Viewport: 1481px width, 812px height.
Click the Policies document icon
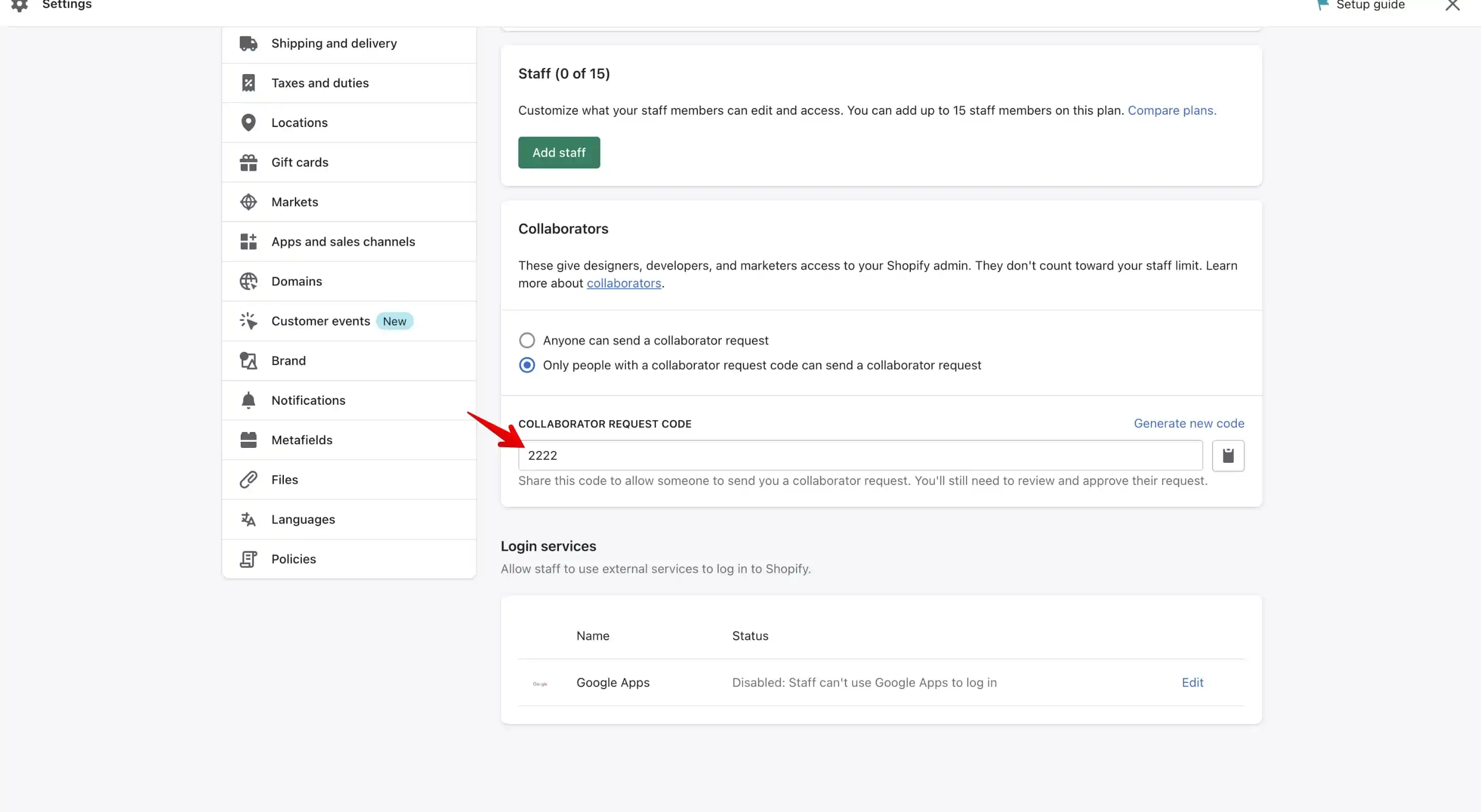[248, 559]
